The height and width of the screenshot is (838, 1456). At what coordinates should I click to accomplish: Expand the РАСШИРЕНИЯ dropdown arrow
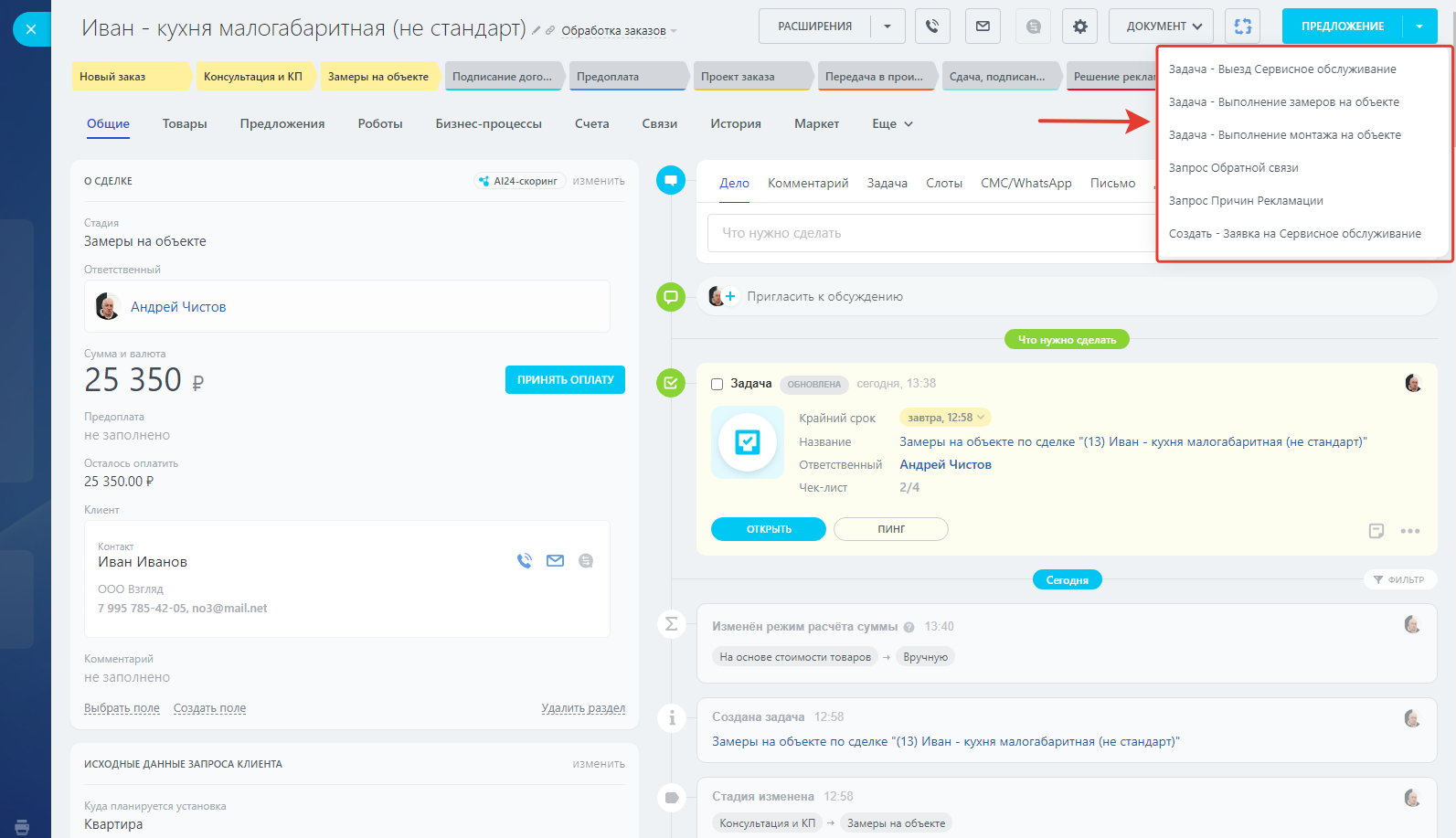tap(887, 27)
